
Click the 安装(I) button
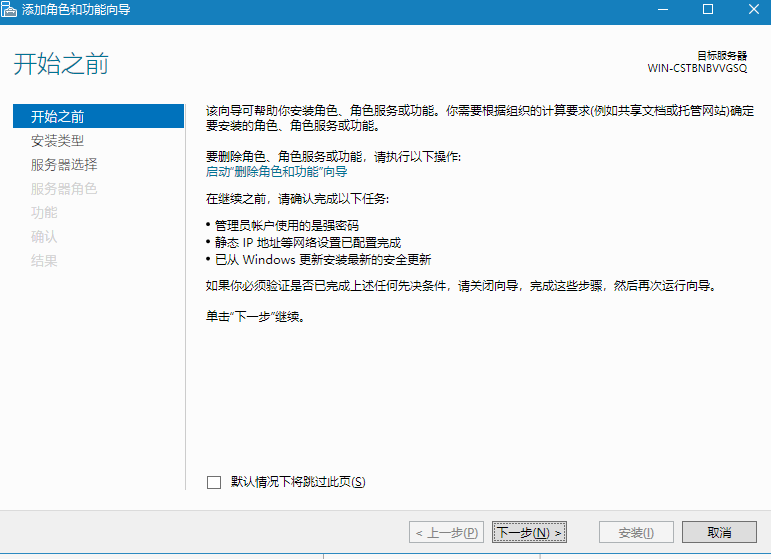pyautogui.click(x=636, y=532)
